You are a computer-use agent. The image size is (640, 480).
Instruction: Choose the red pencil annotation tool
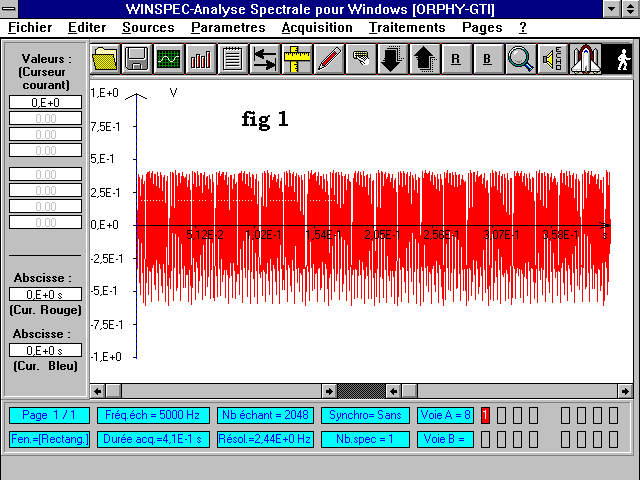pos(329,59)
